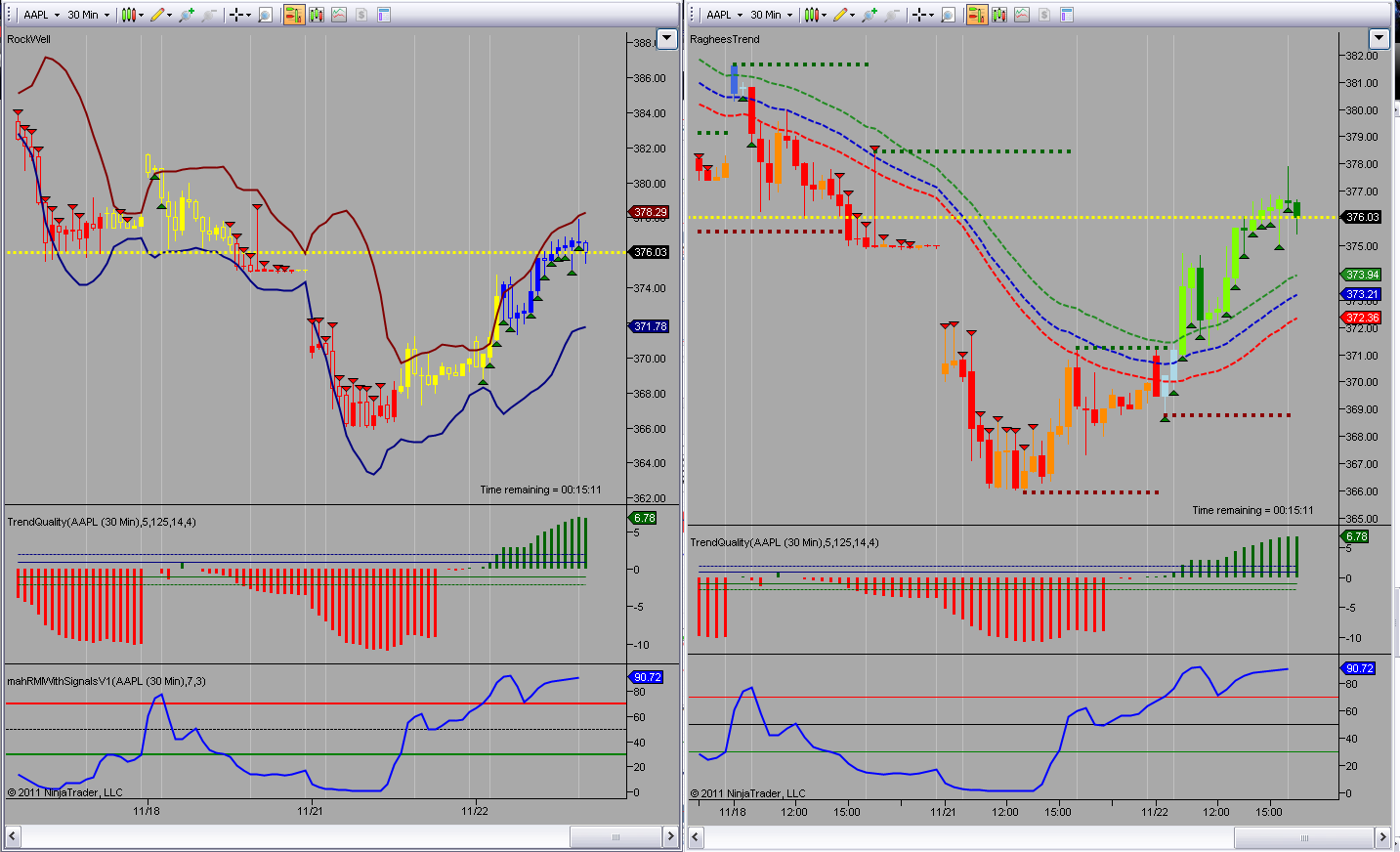Click zoom out icon in RockWell chart toolbar
Image resolution: width=1400 pixels, height=852 pixels.
pyautogui.click(x=209, y=15)
